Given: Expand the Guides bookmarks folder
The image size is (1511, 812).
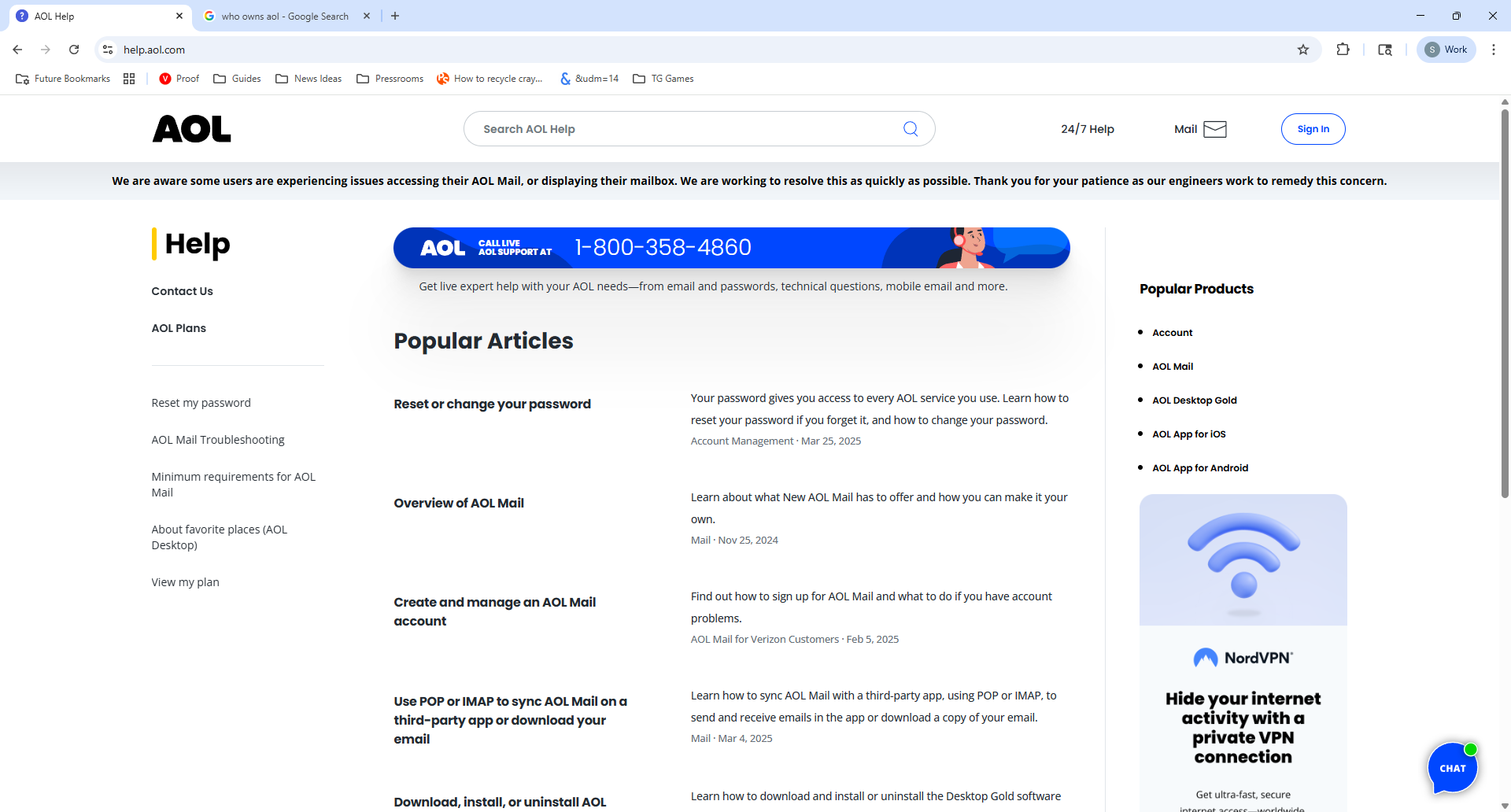Looking at the screenshot, I should pos(237,79).
